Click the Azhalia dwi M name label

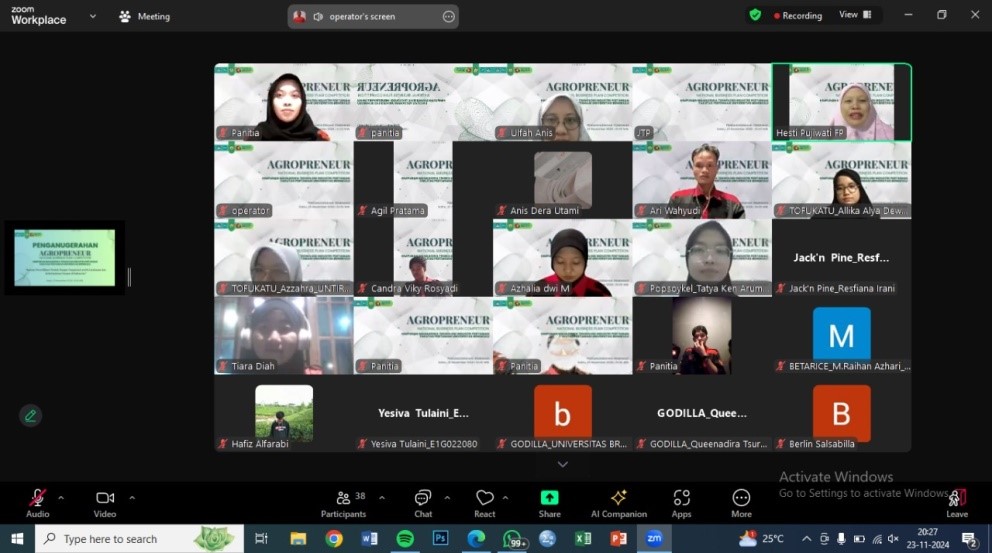point(533,288)
